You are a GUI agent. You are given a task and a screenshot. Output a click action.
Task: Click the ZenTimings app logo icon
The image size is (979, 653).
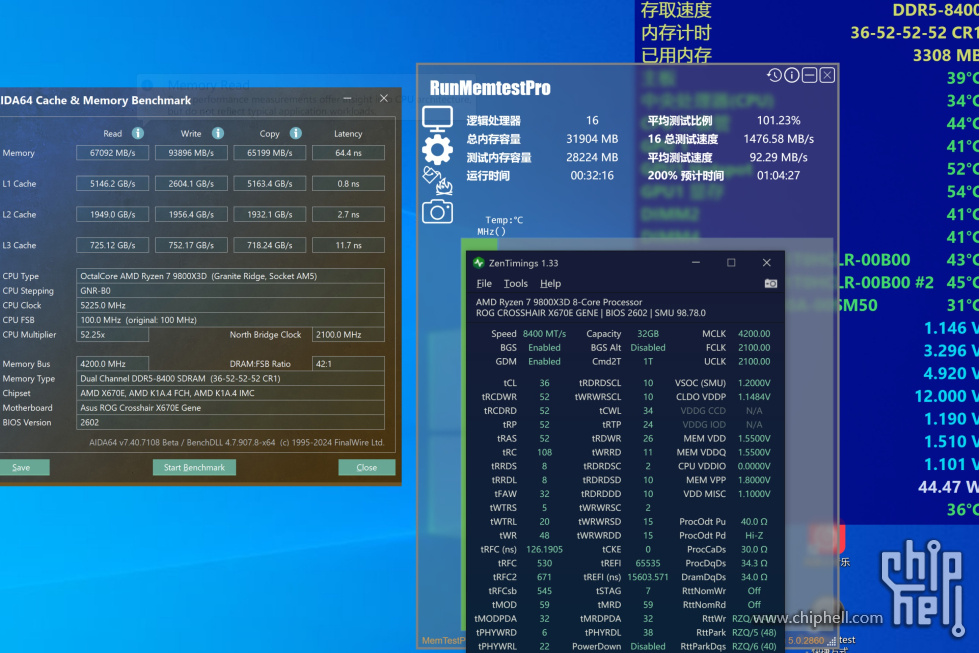pos(479,263)
